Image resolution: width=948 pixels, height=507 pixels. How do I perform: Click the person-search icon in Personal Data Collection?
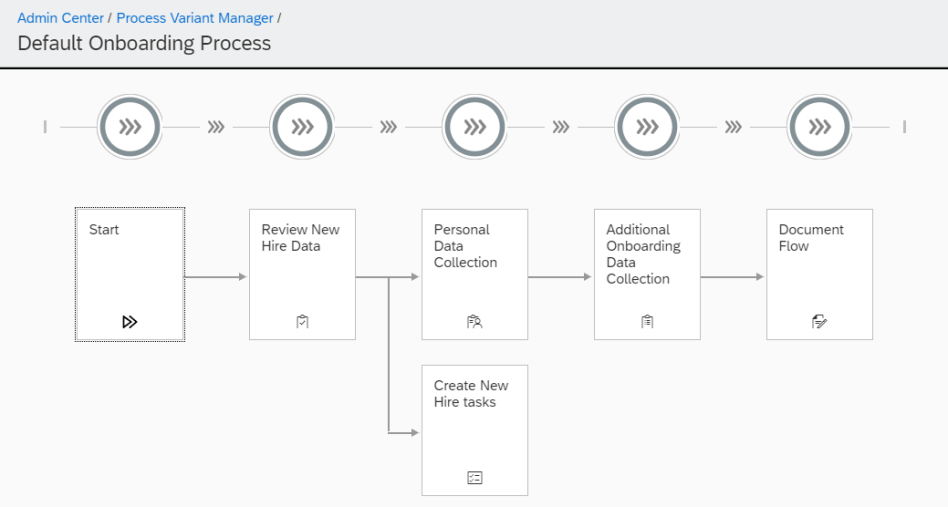coord(475,321)
